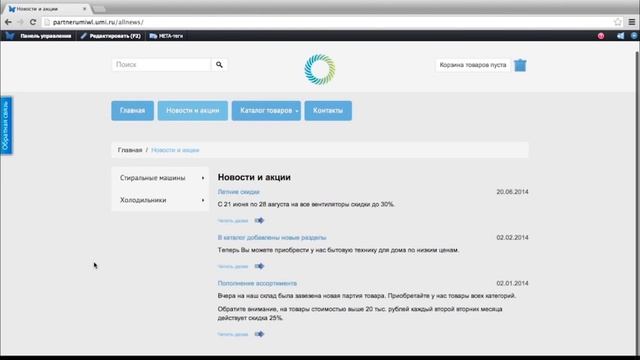
Task: Click read-more link under Пополнение ассортимента
Action: pos(233,334)
